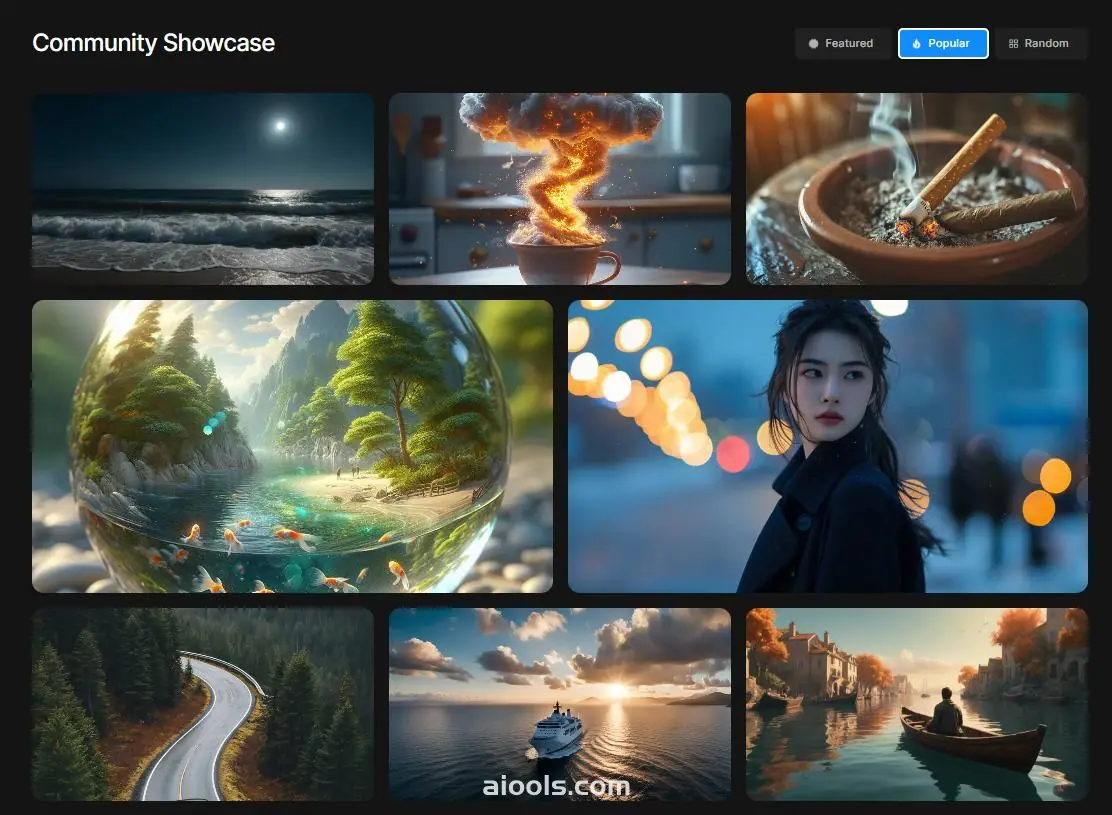The height and width of the screenshot is (815, 1112).
Task: View the winding forest road thumbnail
Action: [x=203, y=704]
